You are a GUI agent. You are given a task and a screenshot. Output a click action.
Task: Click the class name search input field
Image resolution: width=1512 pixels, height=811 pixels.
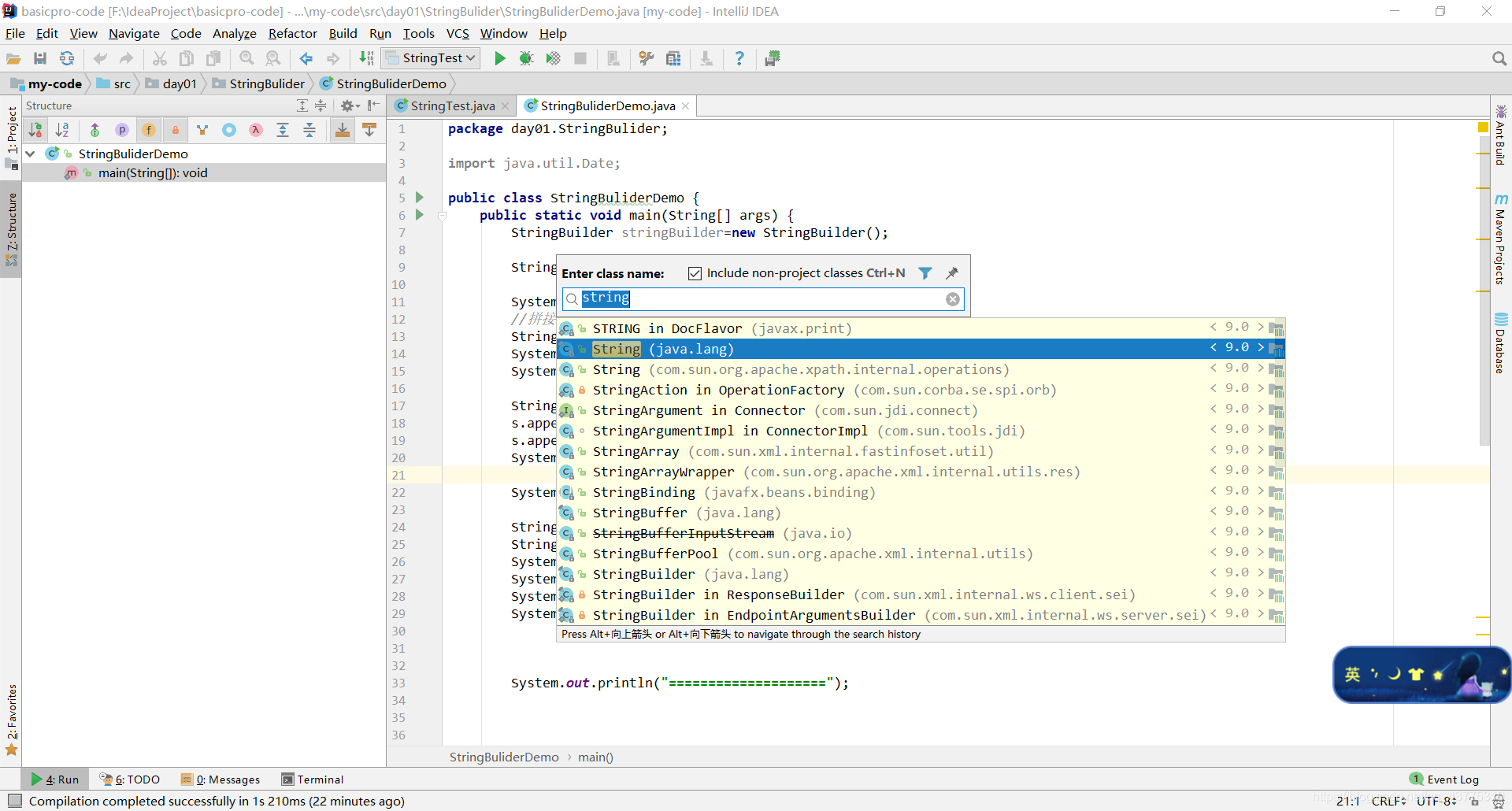point(762,299)
